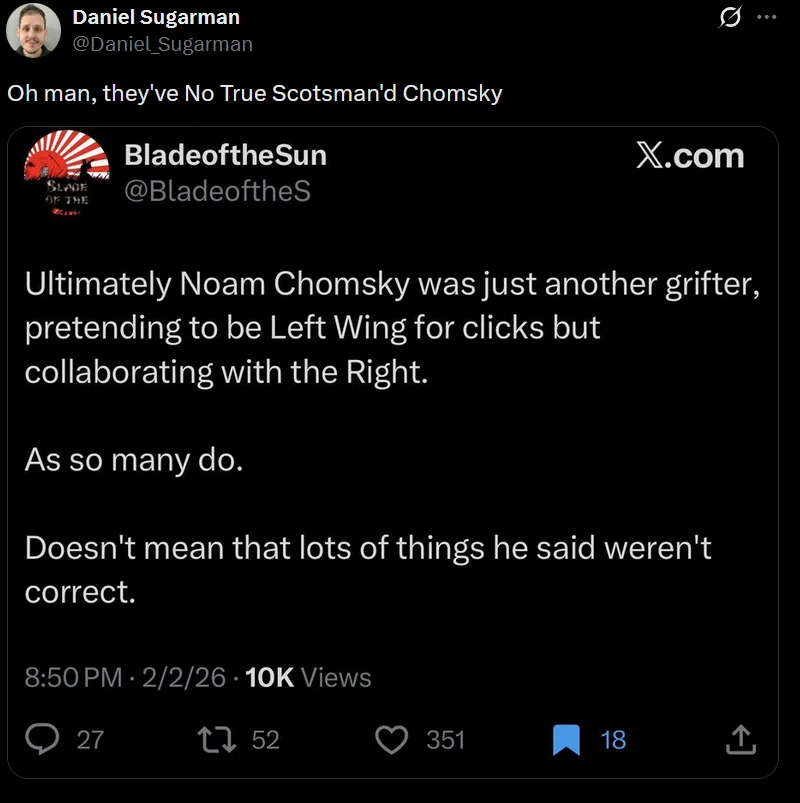Click the 8:50 PM 2/2/26 timestamp
Screen dimensions: 800x803
[x=125, y=677]
